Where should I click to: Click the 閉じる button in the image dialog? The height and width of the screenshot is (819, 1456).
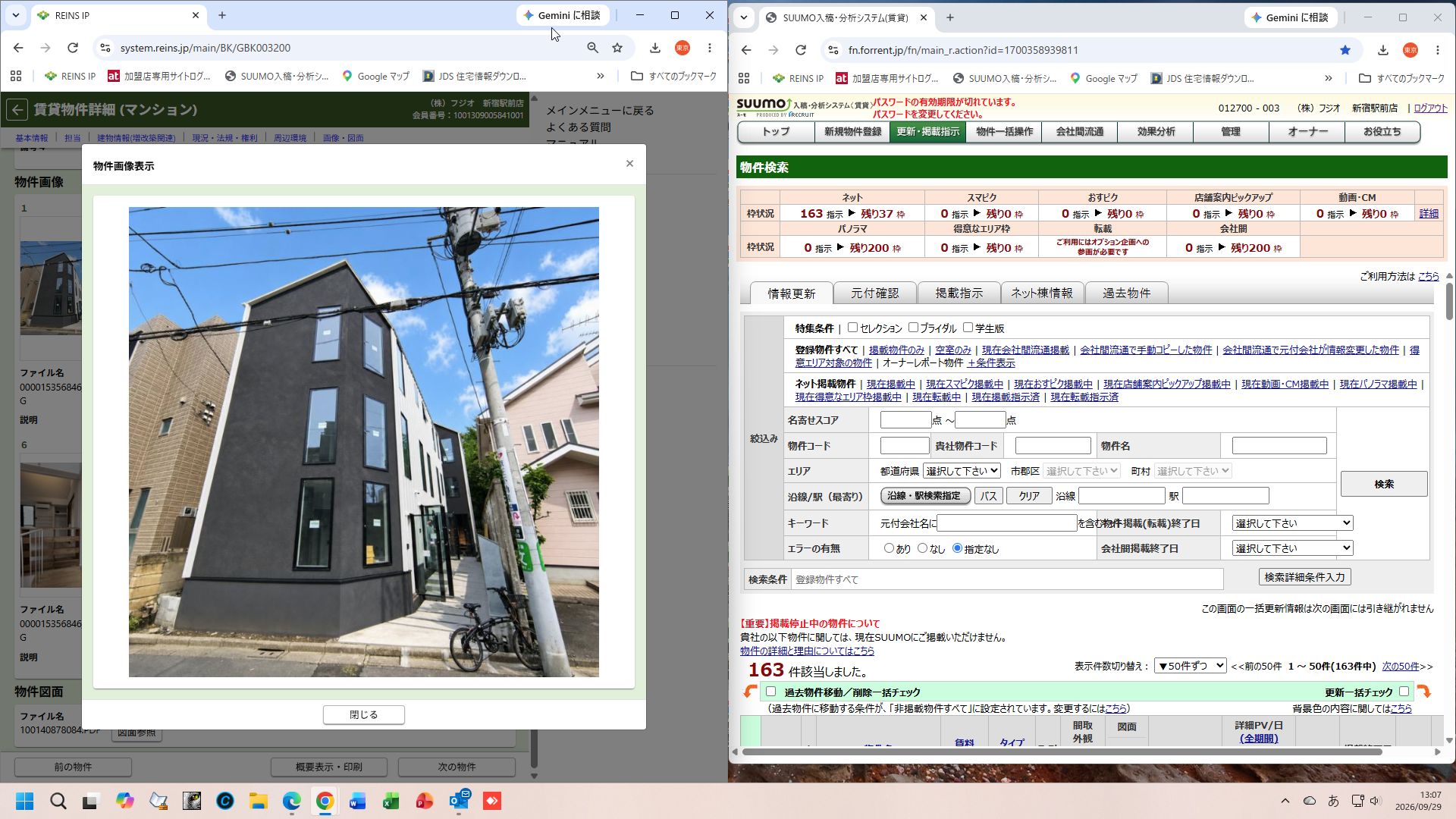364,714
